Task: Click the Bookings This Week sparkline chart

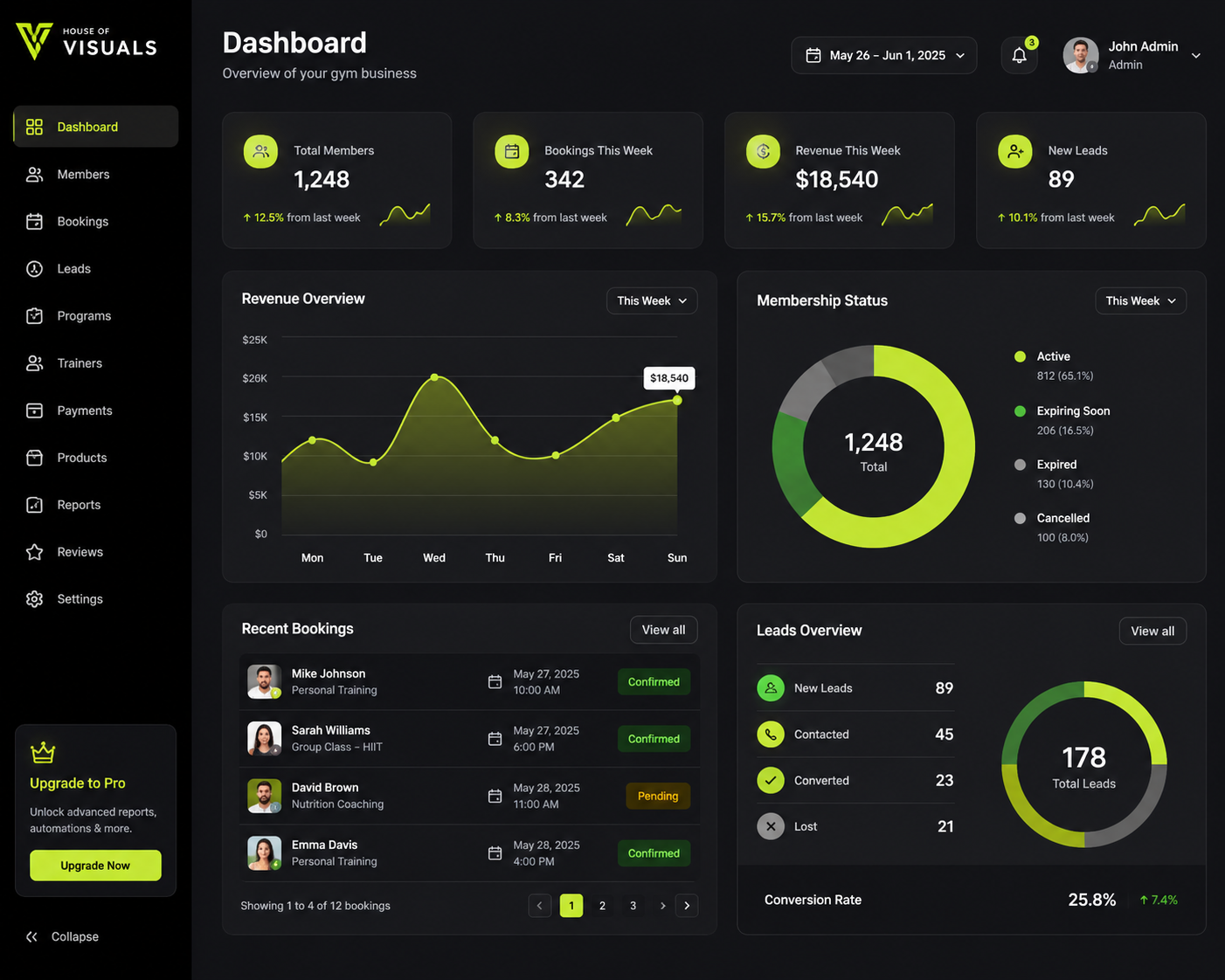Action: 654,214
